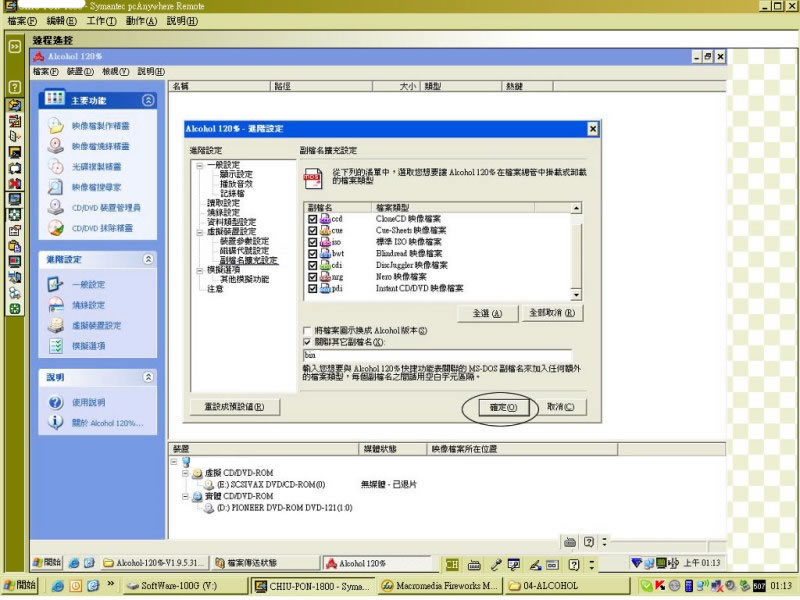
Task: Click the 全部取消(R) button
Action: tap(552, 313)
